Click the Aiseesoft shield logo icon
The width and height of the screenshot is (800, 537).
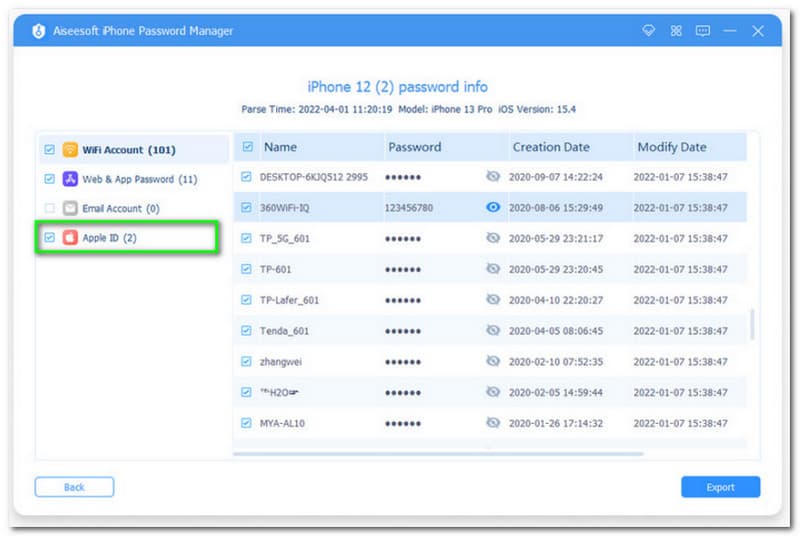pyautogui.click(x=39, y=31)
